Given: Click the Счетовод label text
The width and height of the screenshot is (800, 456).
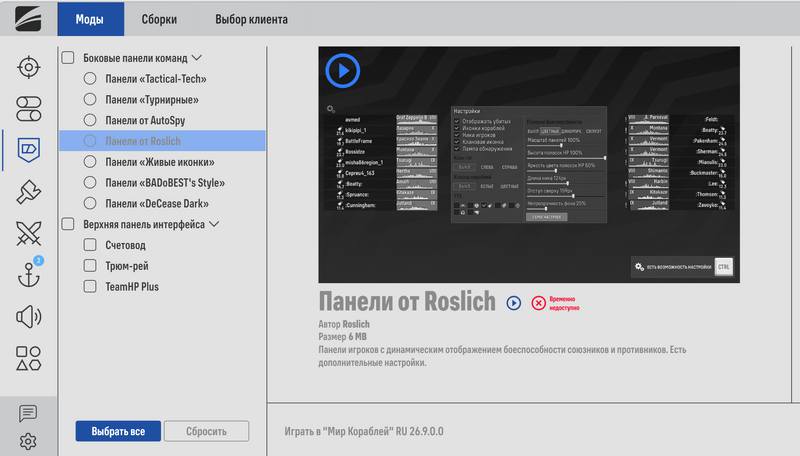Looking at the screenshot, I should 126,245.
